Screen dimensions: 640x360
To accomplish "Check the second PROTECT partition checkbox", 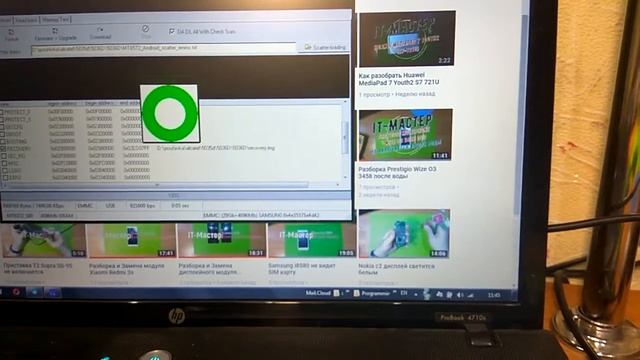I will 2,119.
